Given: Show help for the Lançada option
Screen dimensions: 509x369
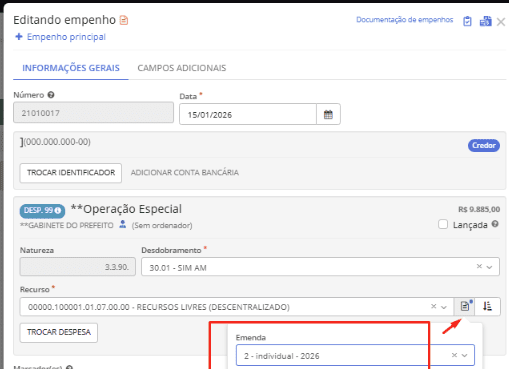Looking at the screenshot, I should tap(495, 224).
